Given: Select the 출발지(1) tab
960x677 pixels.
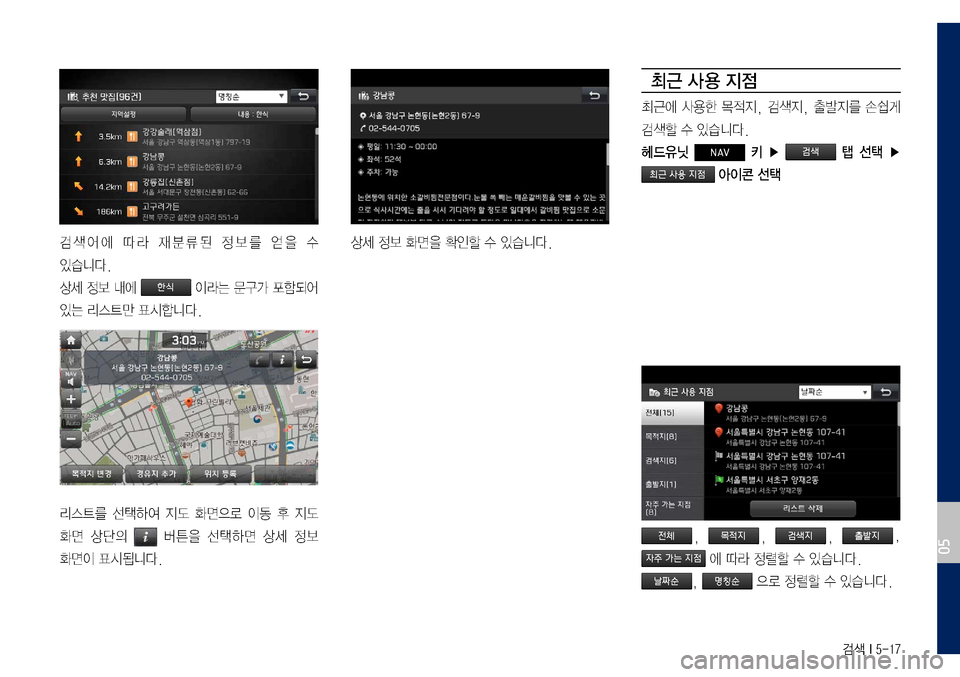Looking at the screenshot, I should tap(672, 484).
